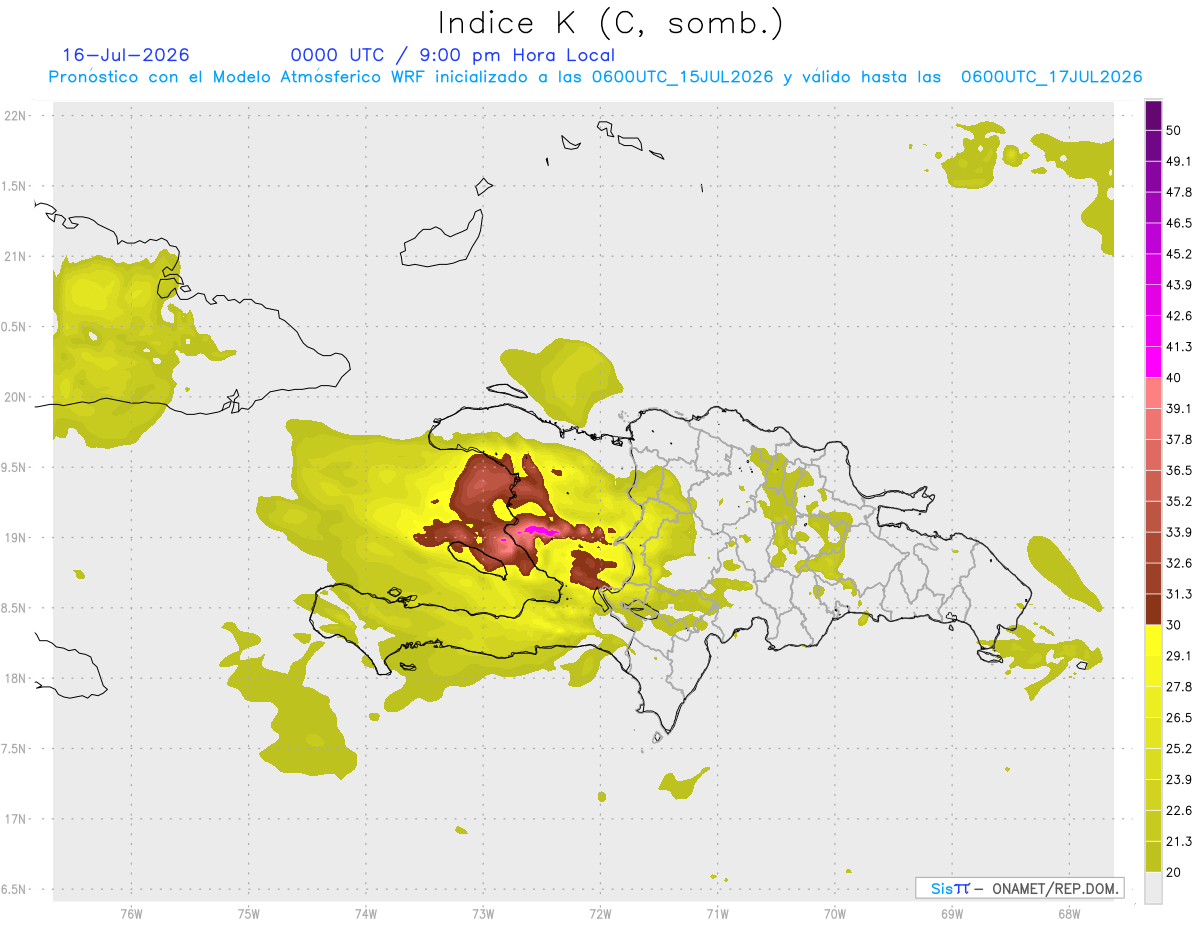Click the "70W" longitude axis label

pyautogui.click(x=835, y=913)
